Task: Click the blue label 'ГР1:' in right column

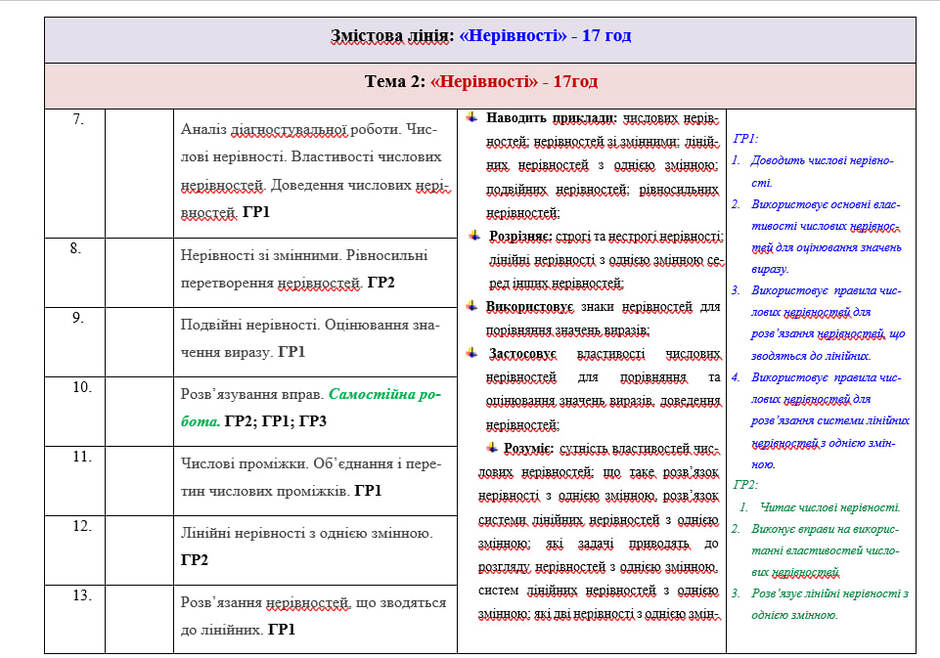Action: [745, 139]
